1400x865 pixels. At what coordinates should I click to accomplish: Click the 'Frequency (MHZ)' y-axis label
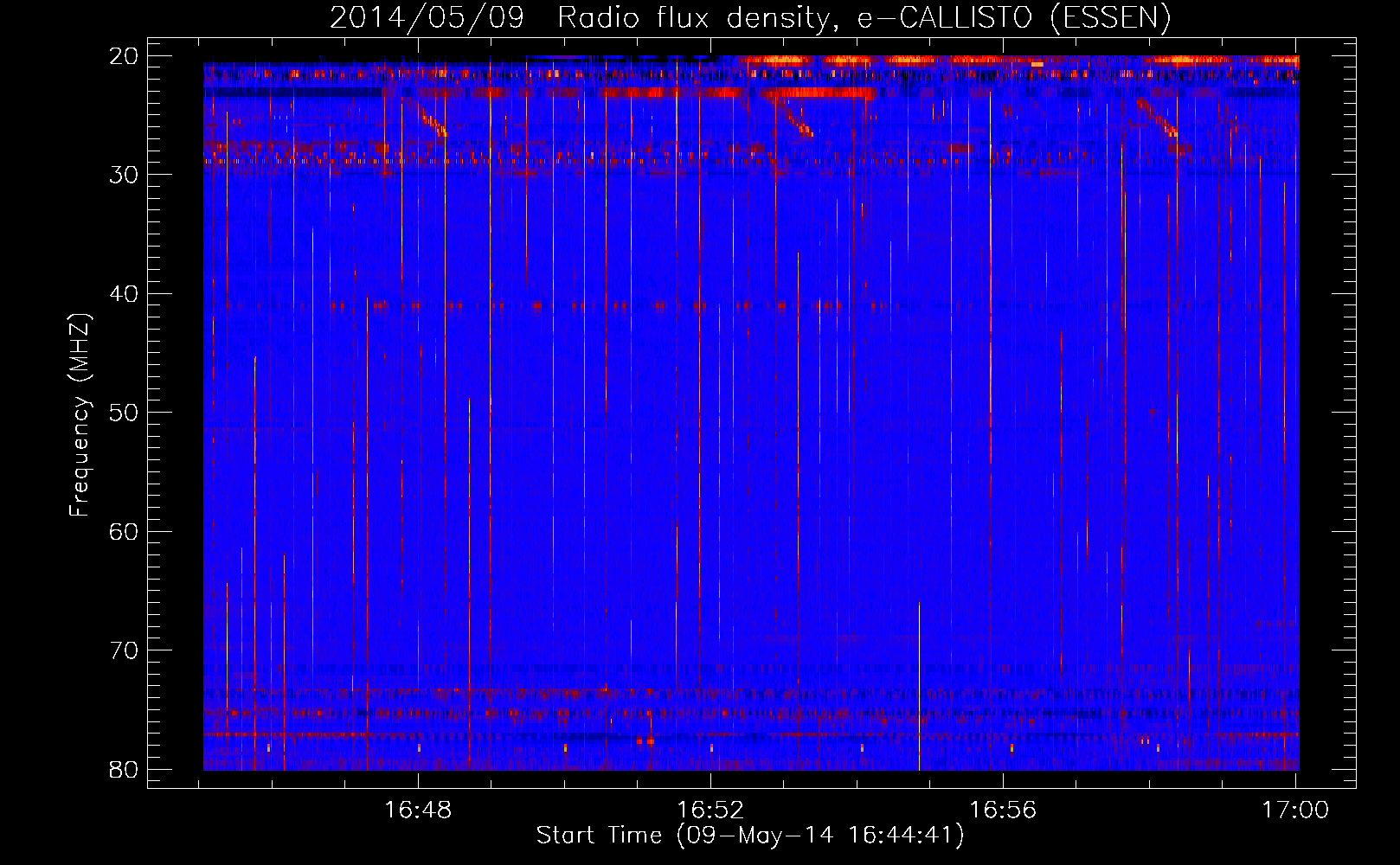[x=80, y=415]
